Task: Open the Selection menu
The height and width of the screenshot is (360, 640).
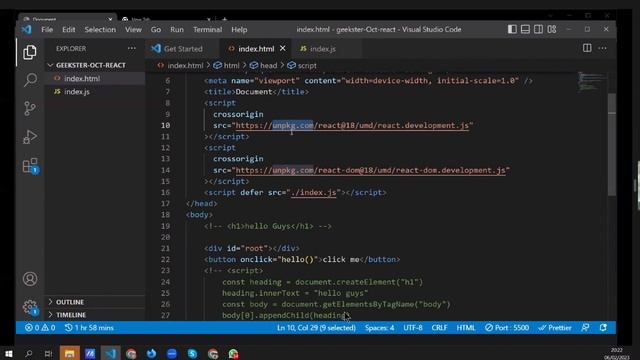Action: (x=100, y=29)
